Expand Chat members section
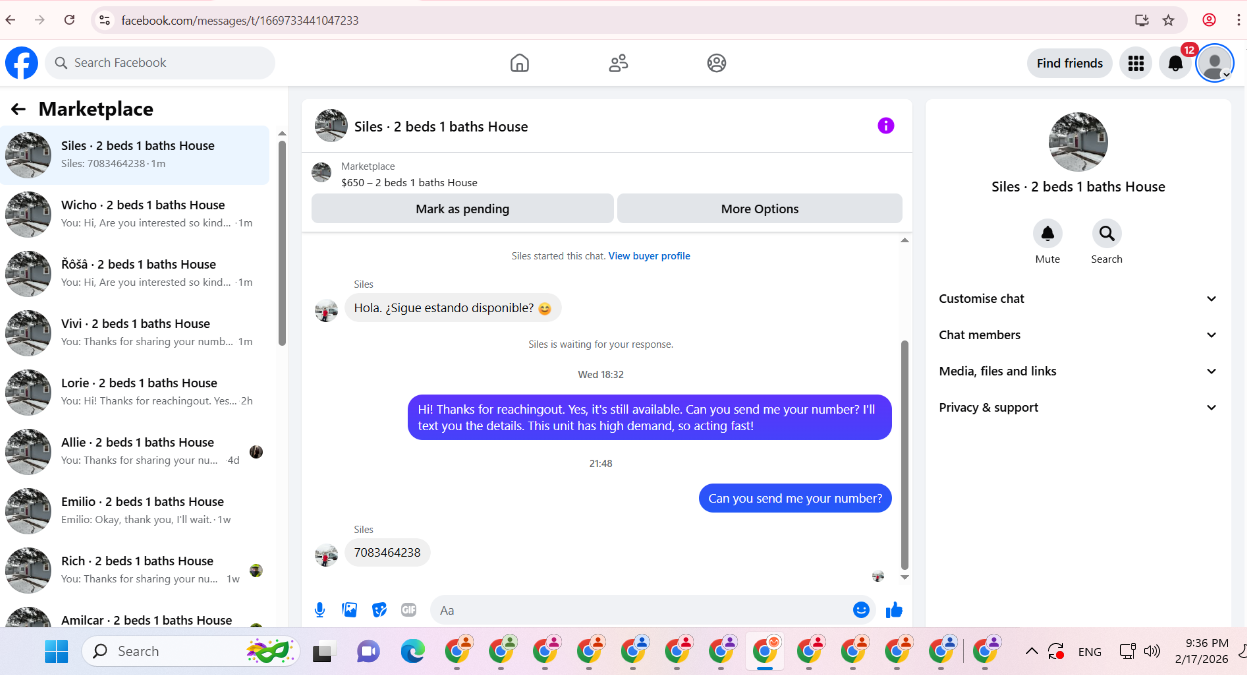This screenshot has height=675, width=1247. point(1078,335)
